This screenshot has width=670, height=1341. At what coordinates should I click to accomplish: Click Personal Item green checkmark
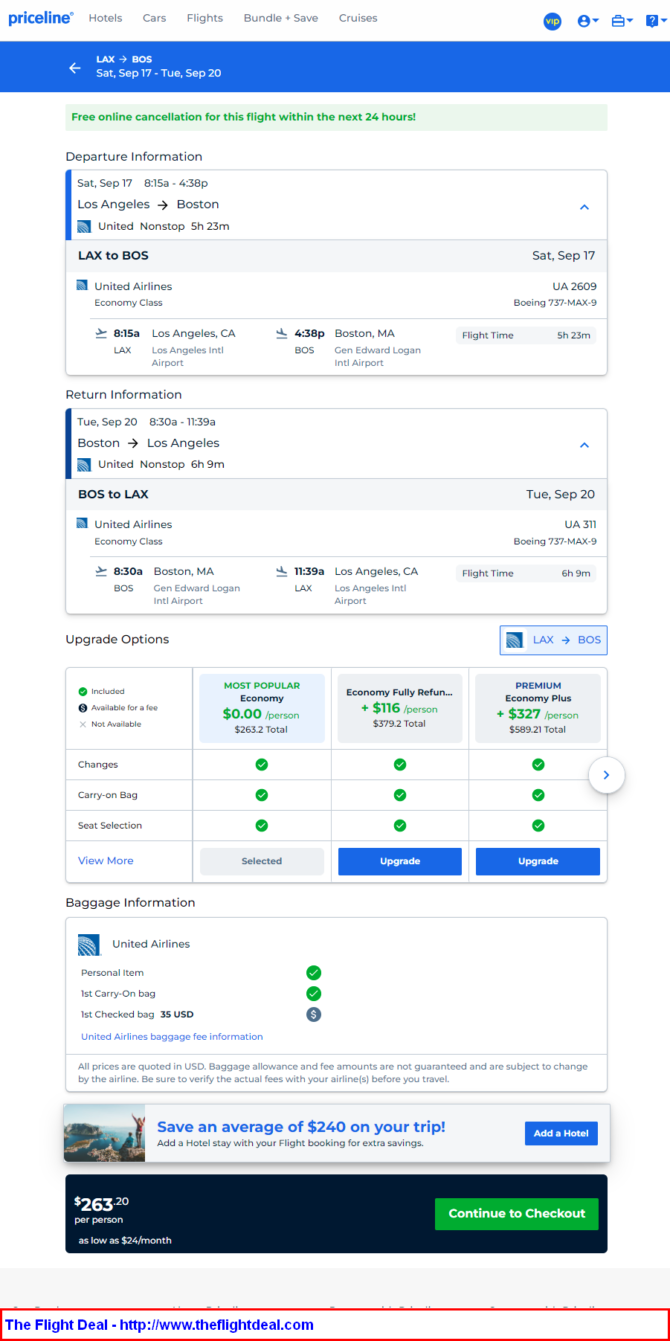pos(314,973)
